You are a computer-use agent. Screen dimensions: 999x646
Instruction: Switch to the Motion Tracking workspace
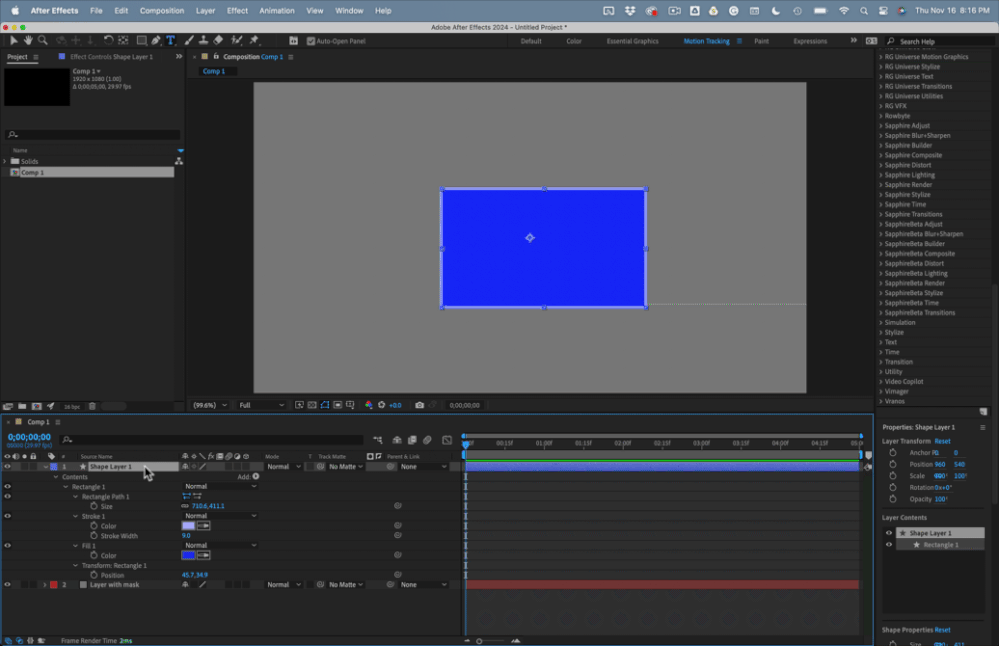click(x=706, y=41)
